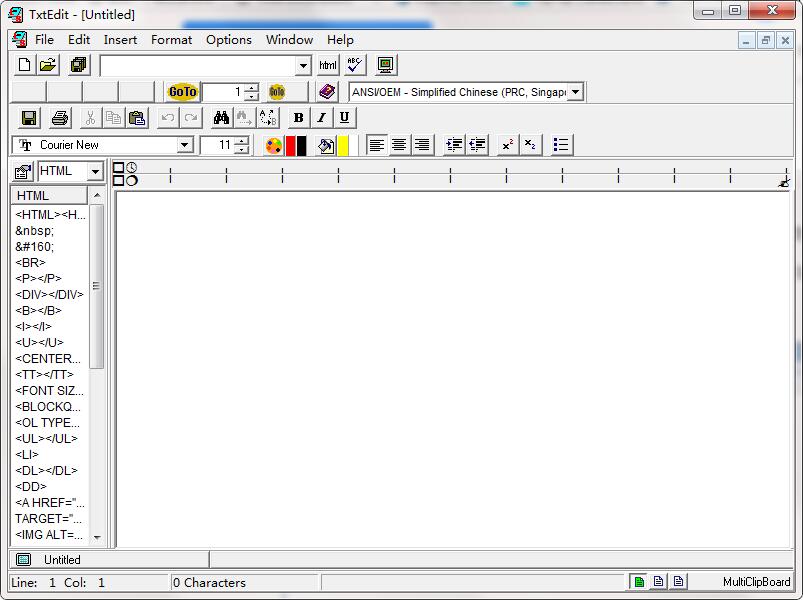Toggle bulleted list formatting
This screenshot has width=803, height=600.
pyautogui.click(x=561, y=145)
